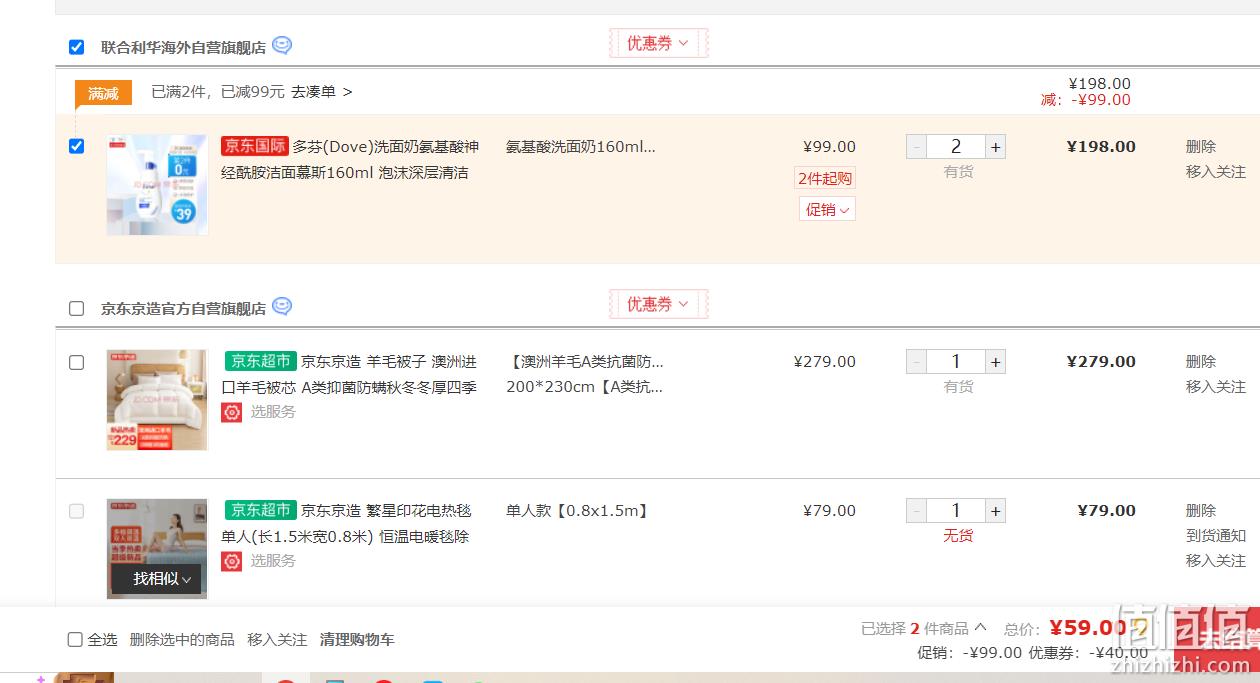1260x683 pixels.
Task: Open 羊毛被子 product thumbnail
Action: pyautogui.click(x=157, y=400)
